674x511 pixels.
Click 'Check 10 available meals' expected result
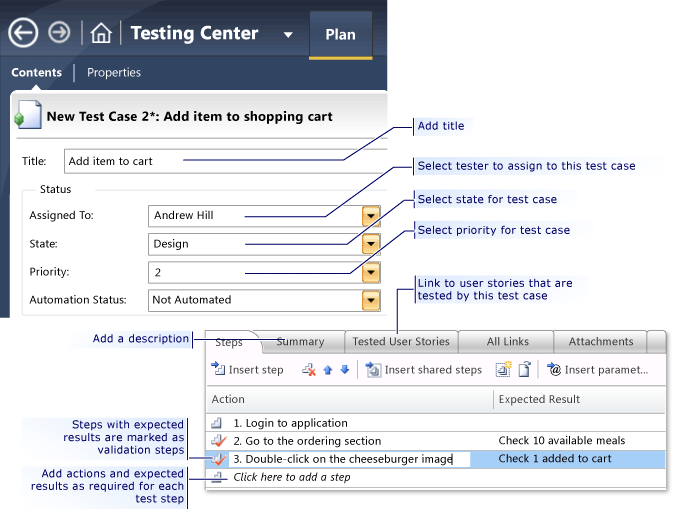pos(562,441)
